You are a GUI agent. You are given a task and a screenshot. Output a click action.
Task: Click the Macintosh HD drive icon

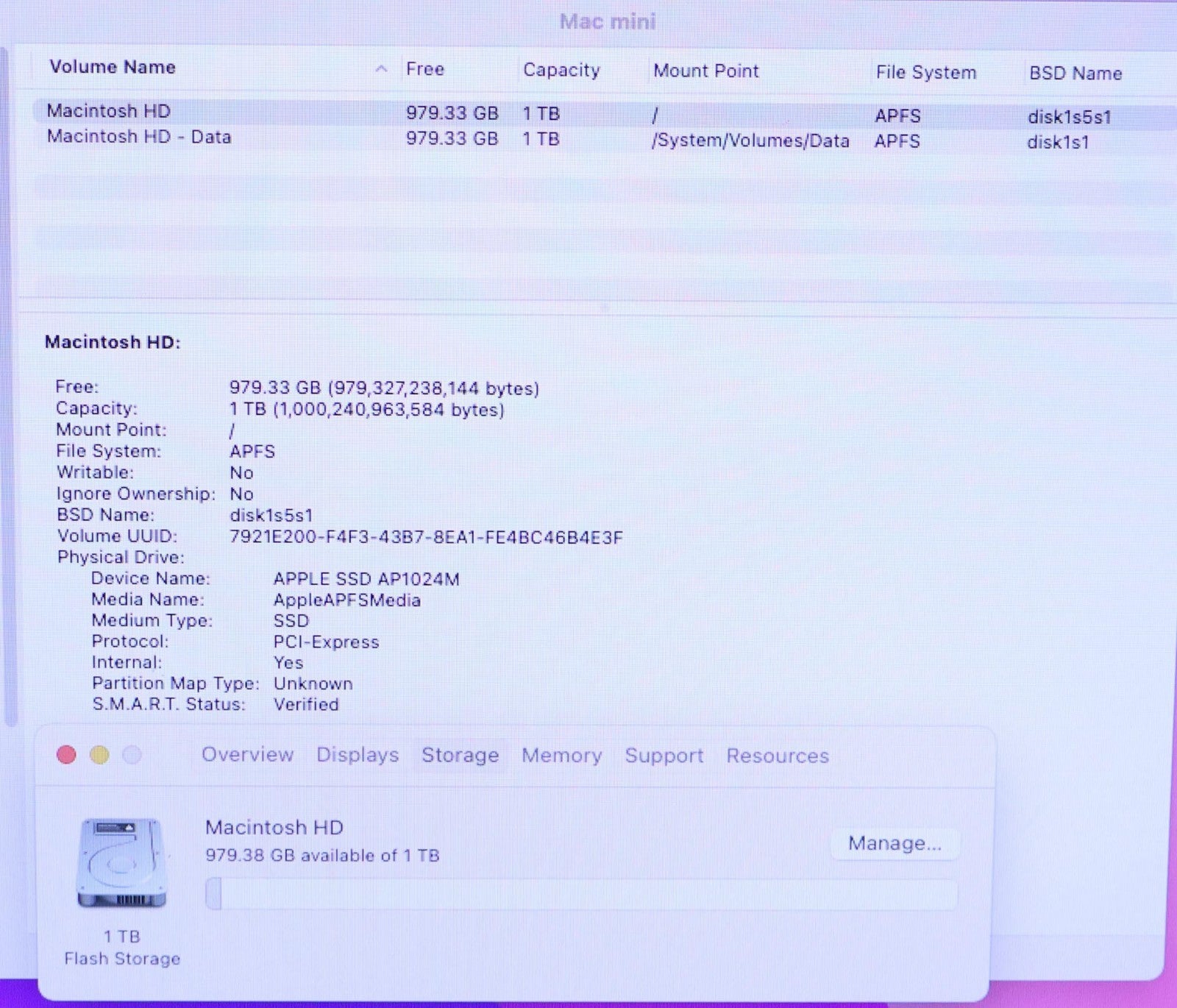(122, 863)
